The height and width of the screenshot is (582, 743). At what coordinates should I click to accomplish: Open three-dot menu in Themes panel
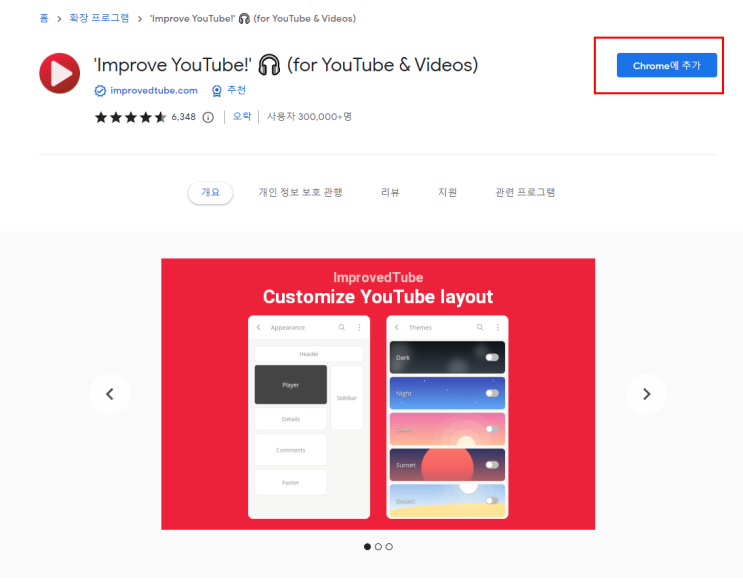(498, 327)
